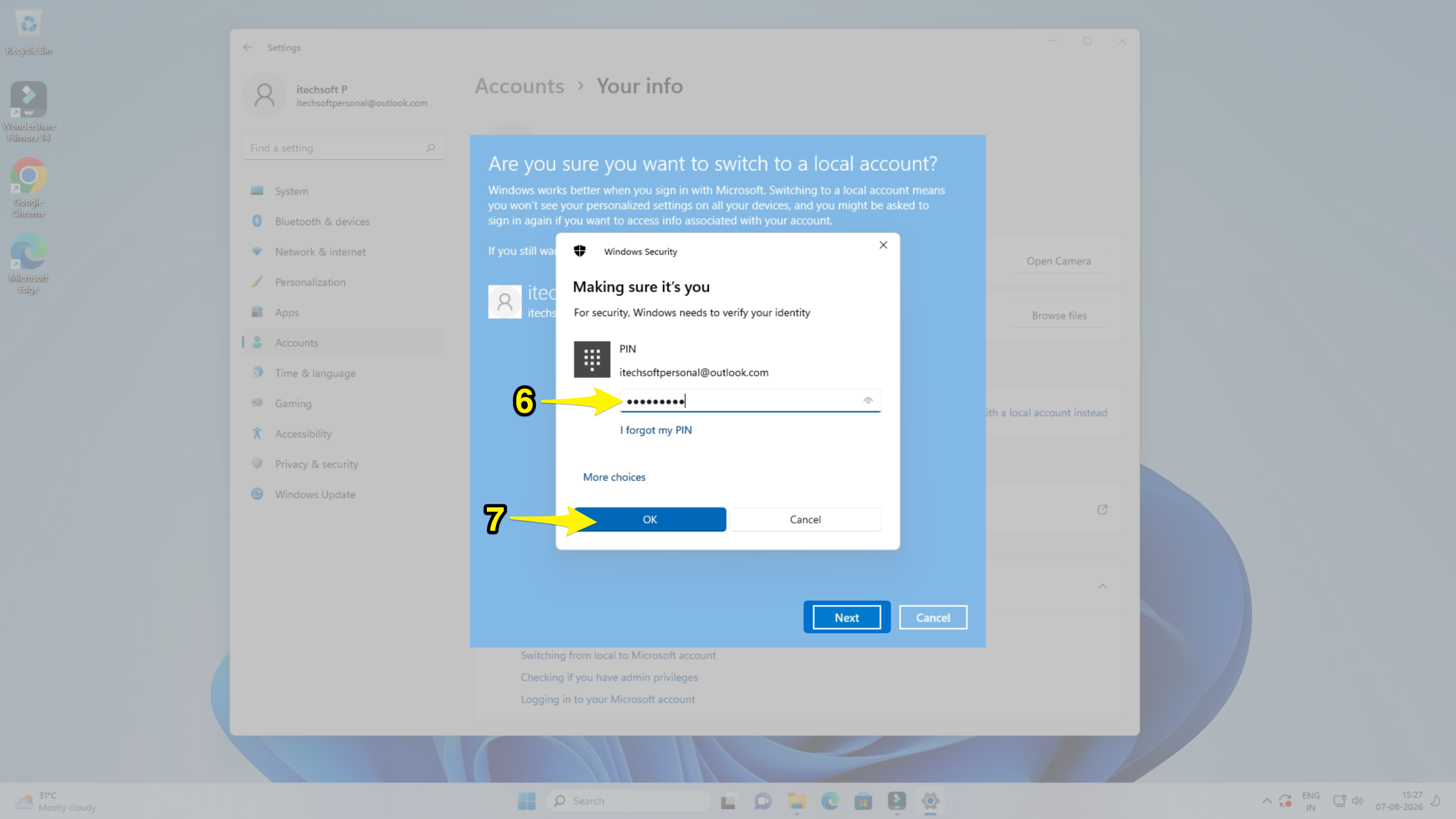Click OK to confirm PIN
The height and width of the screenshot is (819, 1456).
650,519
